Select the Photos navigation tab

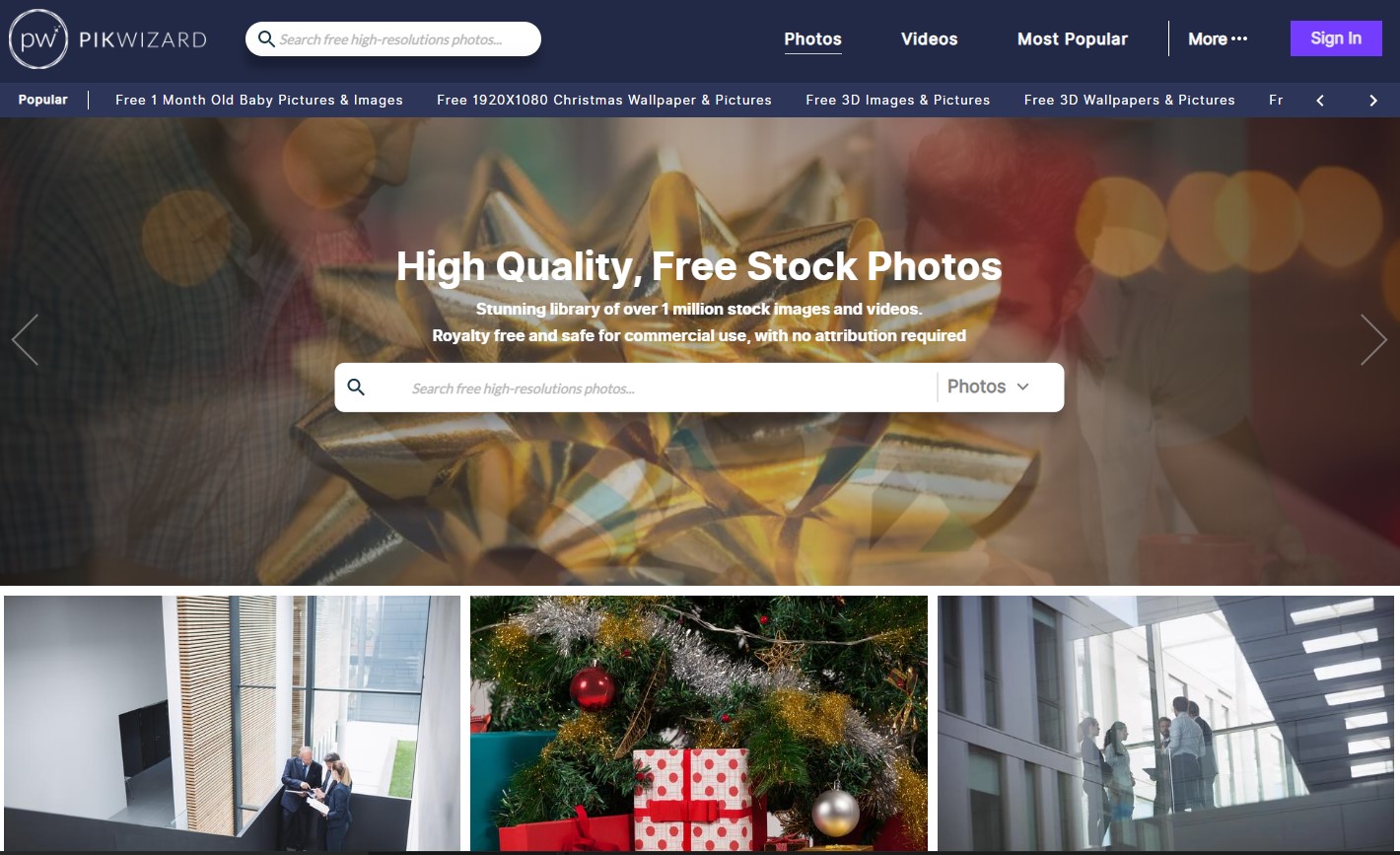pyautogui.click(x=812, y=39)
